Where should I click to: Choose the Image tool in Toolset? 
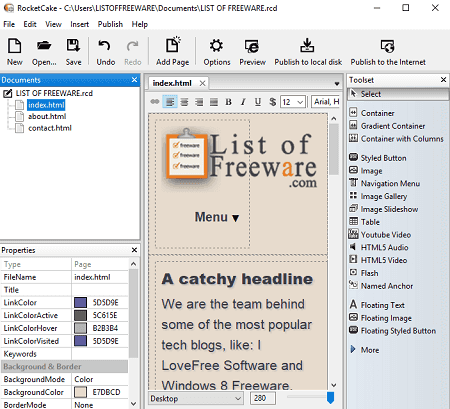coord(366,171)
